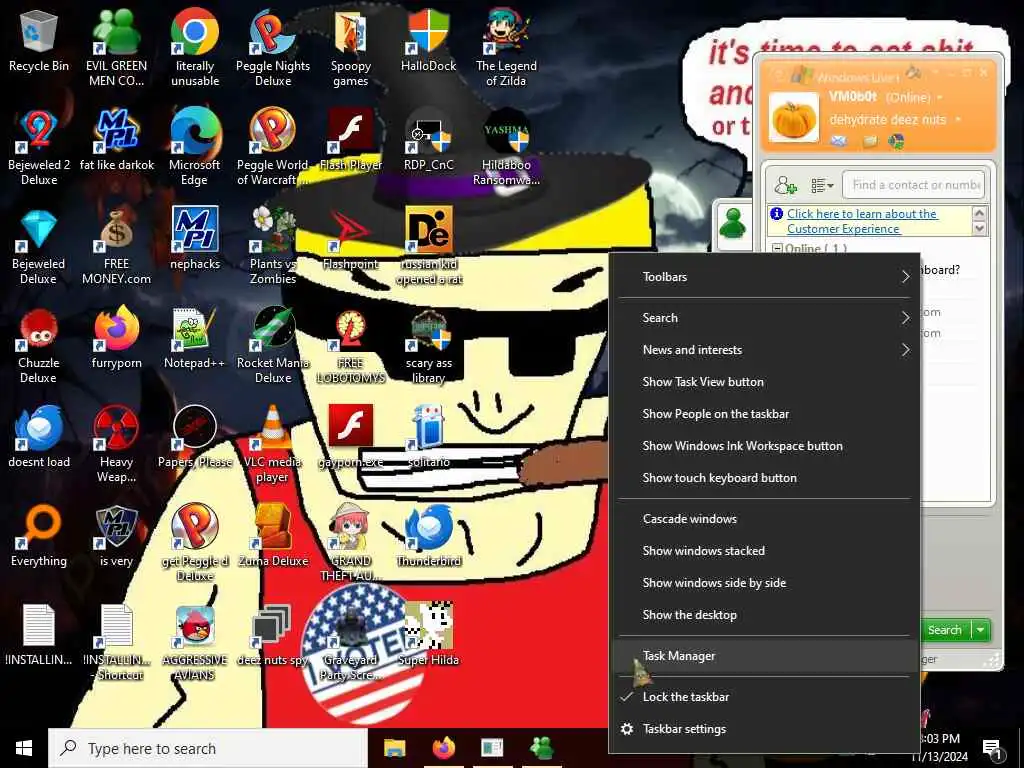Choose Show windows side by side
The height and width of the screenshot is (768, 1024).
[764, 583]
